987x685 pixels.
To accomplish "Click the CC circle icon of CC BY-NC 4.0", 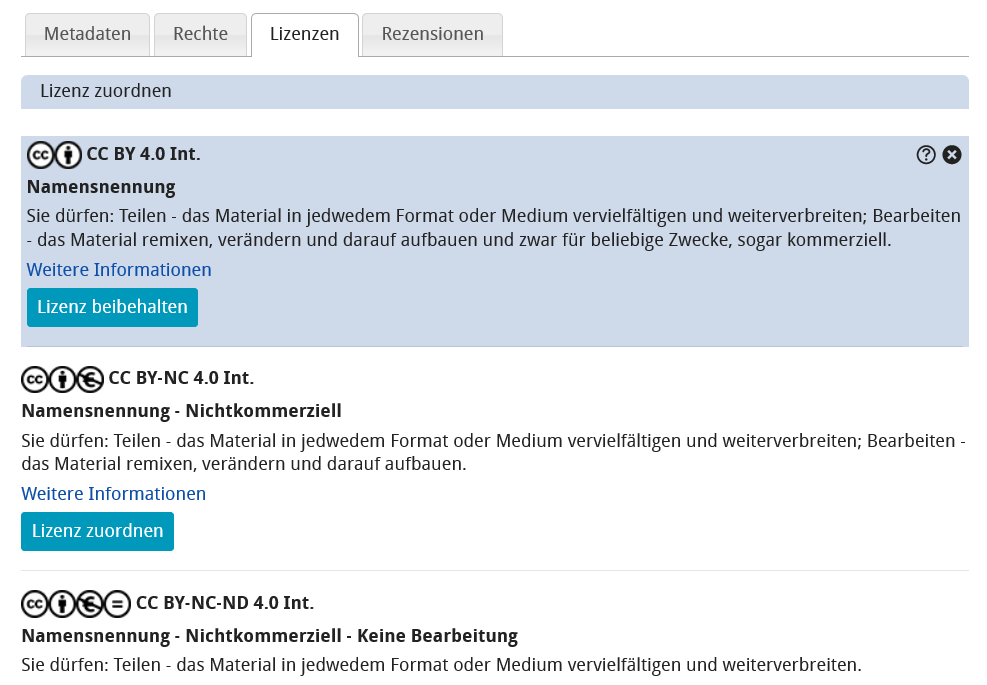I will pos(34,379).
